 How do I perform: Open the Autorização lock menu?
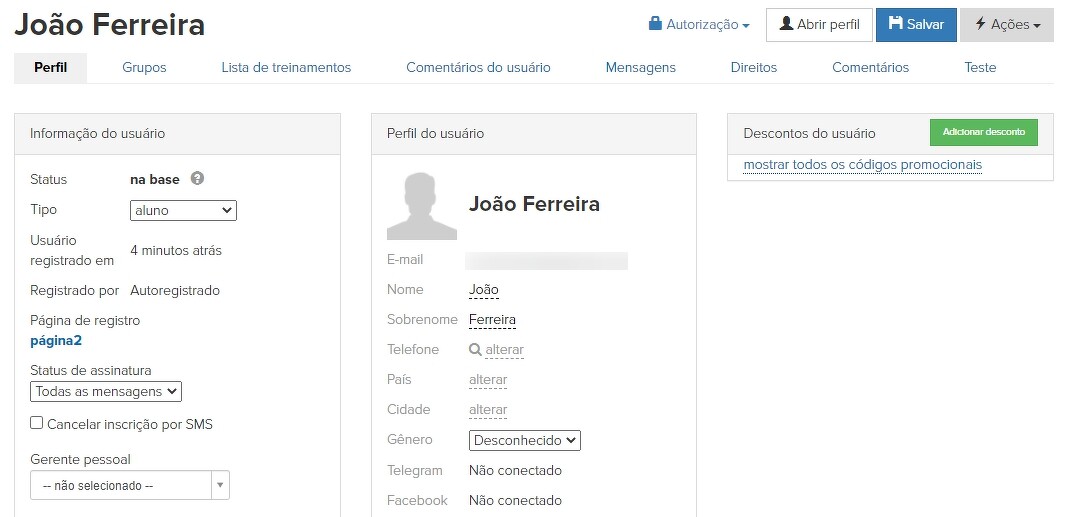(699, 24)
